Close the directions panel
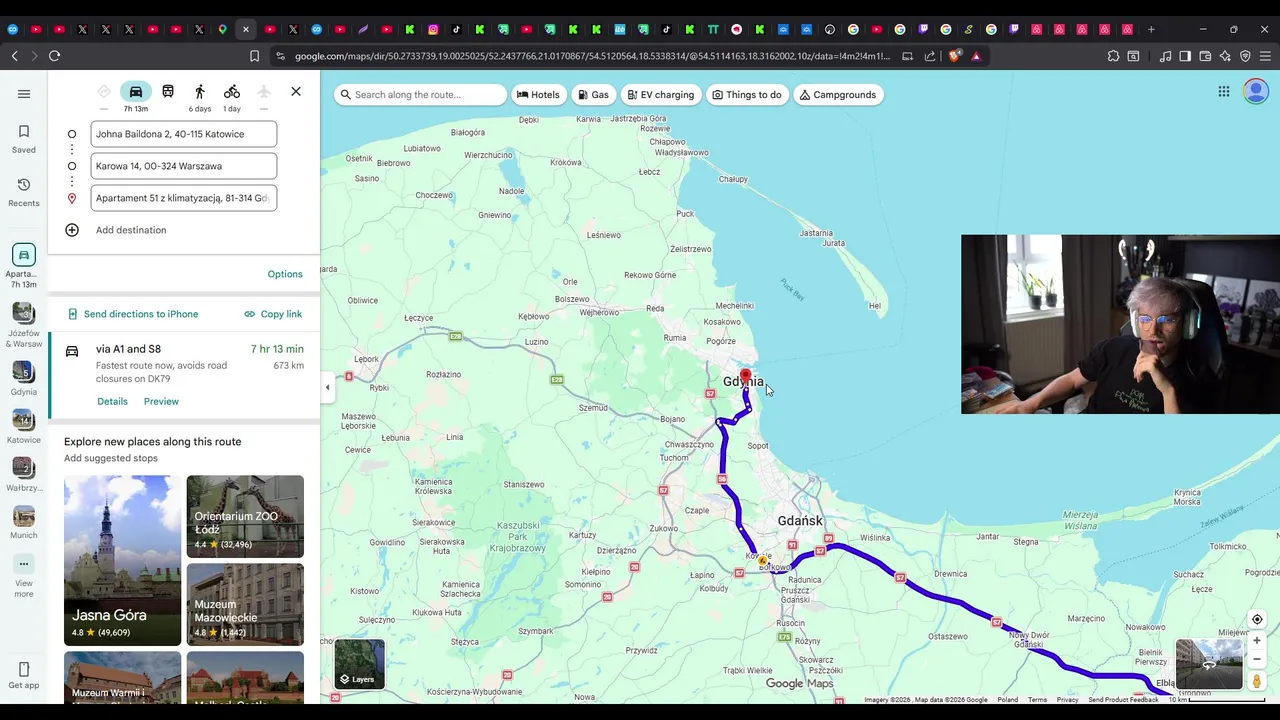The height and width of the screenshot is (720, 1280). pos(296,92)
